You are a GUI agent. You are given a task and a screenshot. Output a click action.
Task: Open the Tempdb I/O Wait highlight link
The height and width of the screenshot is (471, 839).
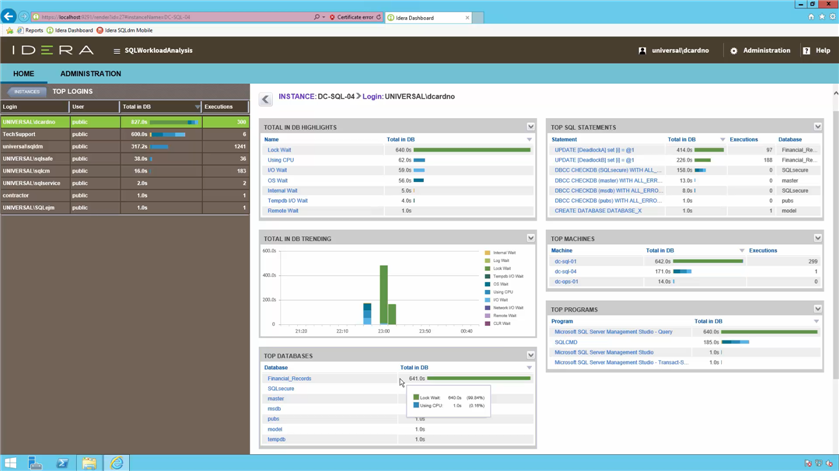(288, 201)
